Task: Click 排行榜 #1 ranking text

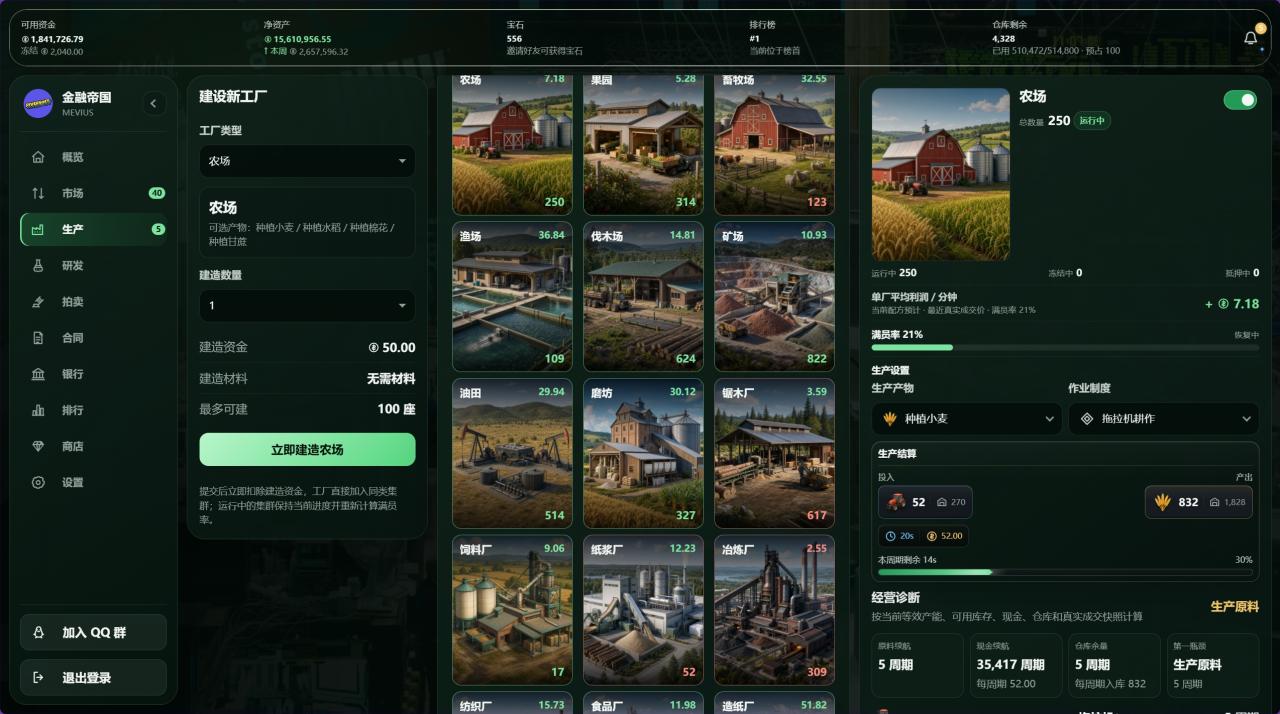Action: point(755,39)
